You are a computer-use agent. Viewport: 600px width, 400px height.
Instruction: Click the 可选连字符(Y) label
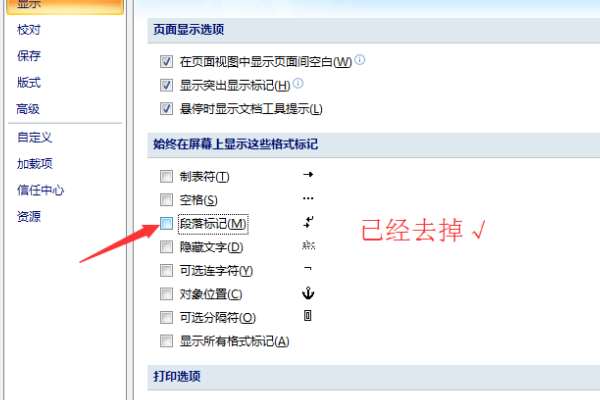[216, 271]
